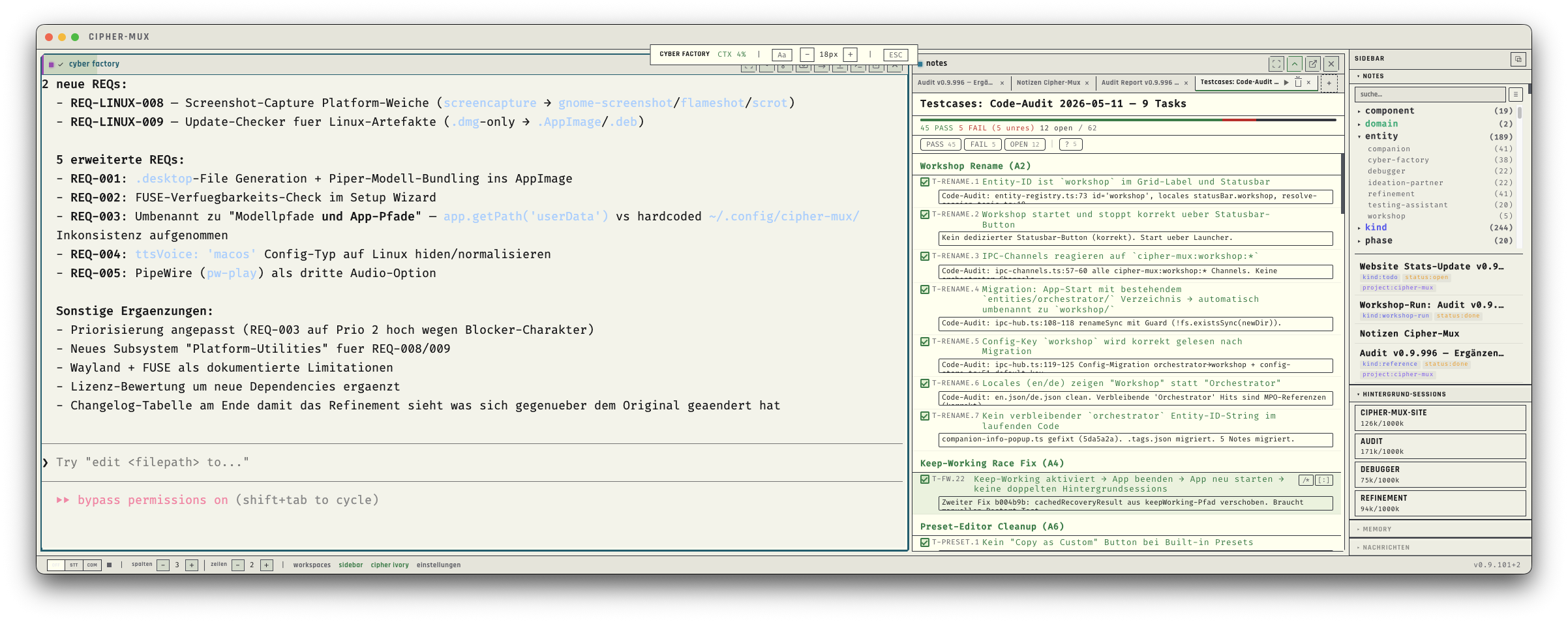Screen dimensions: 1568x622
Task: Click the [:] options icon on the T-FW.22 row
Action: tap(1324, 481)
